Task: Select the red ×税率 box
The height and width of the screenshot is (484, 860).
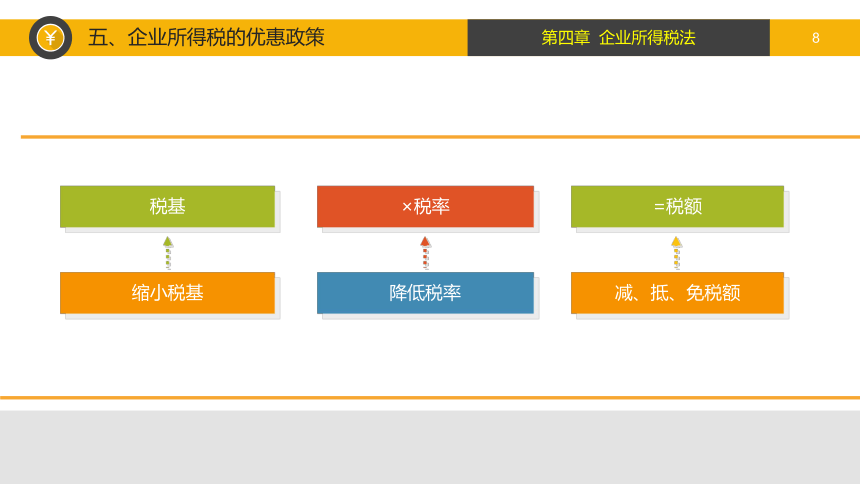Action: (x=425, y=206)
